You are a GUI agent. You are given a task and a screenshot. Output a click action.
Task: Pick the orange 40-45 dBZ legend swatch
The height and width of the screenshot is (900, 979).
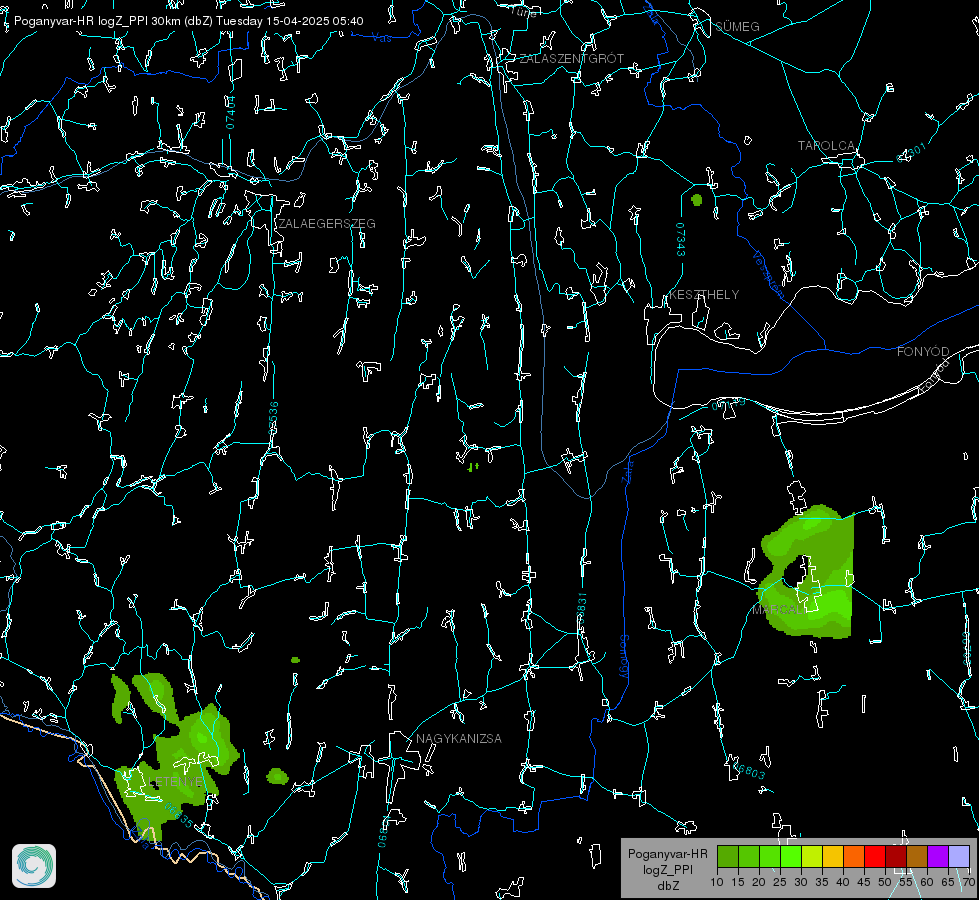point(854,856)
